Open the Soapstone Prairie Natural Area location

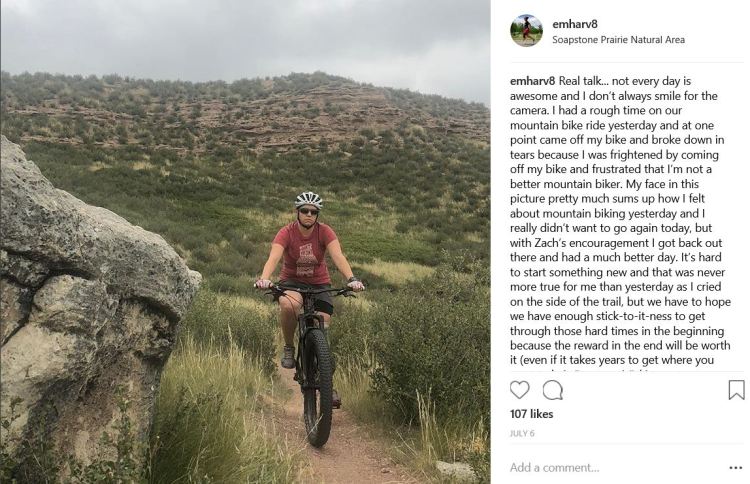click(618, 40)
